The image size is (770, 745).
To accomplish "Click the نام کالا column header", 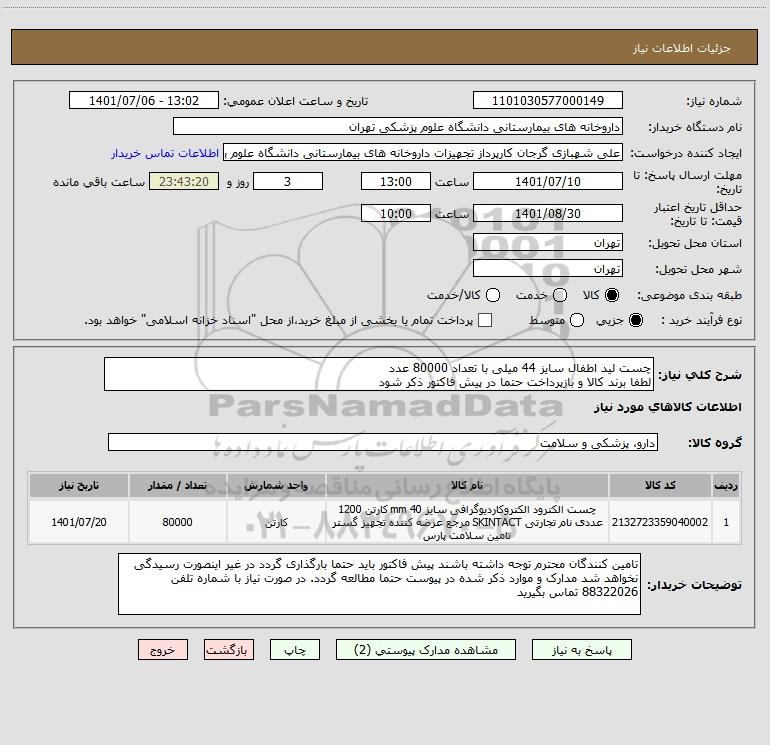I will [467, 485].
